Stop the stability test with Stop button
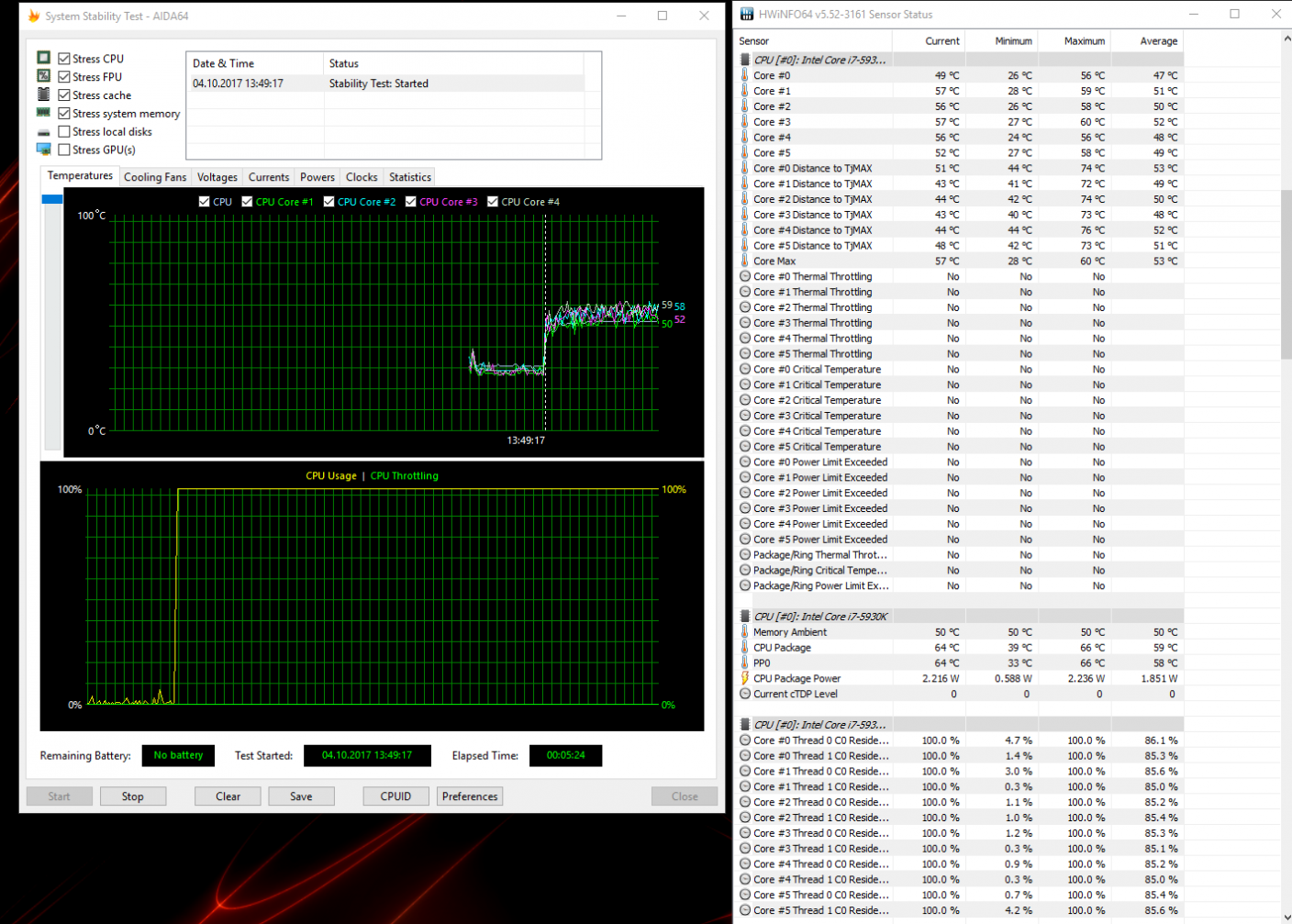1292x924 pixels. 133,796
